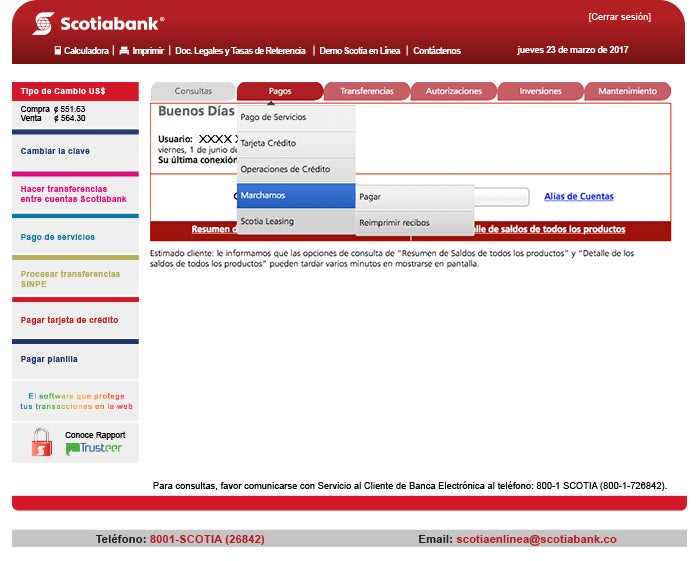Screen dimensions: 700x561
Task: Open the Alias de Cuentas link
Action: [579, 196]
